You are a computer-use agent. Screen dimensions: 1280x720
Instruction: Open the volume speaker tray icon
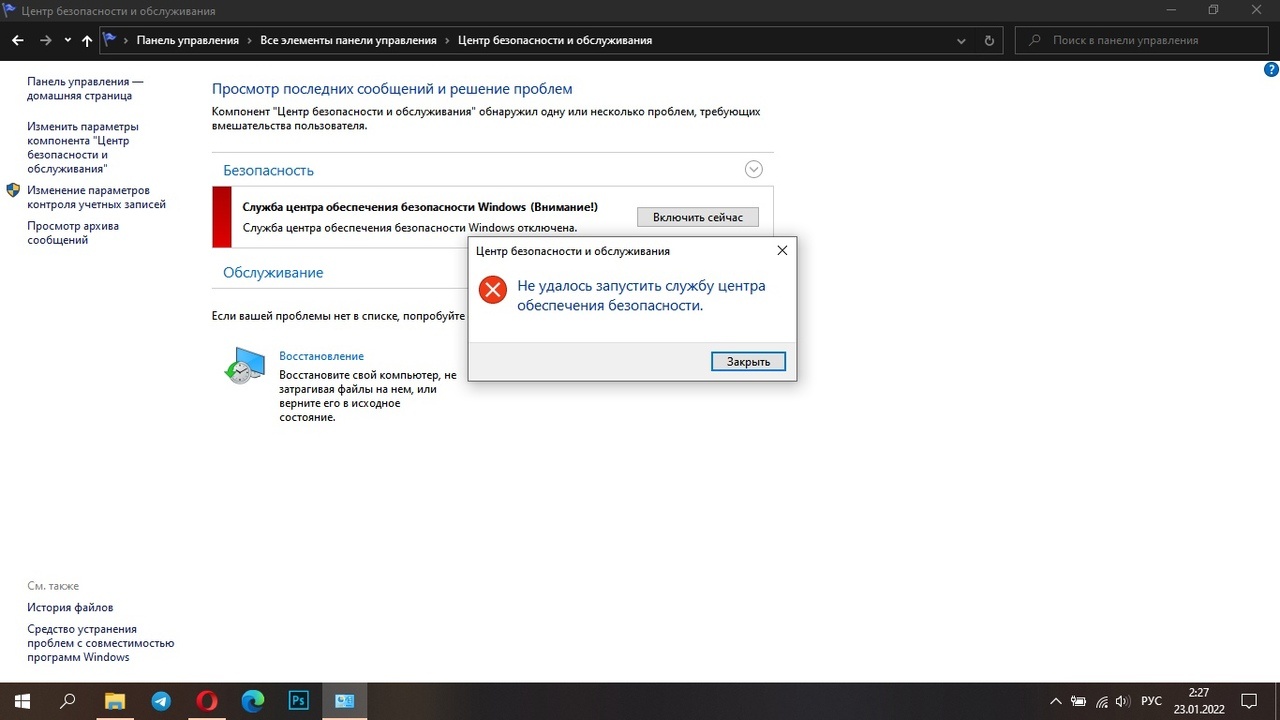coord(1122,701)
